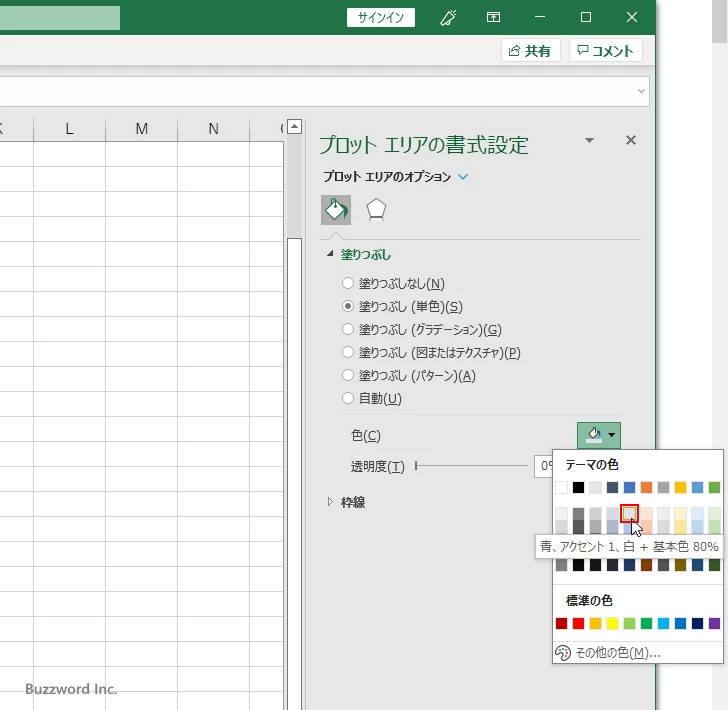
Task: Pick the dark navy standard color swatch
Action: [x=697, y=623]
